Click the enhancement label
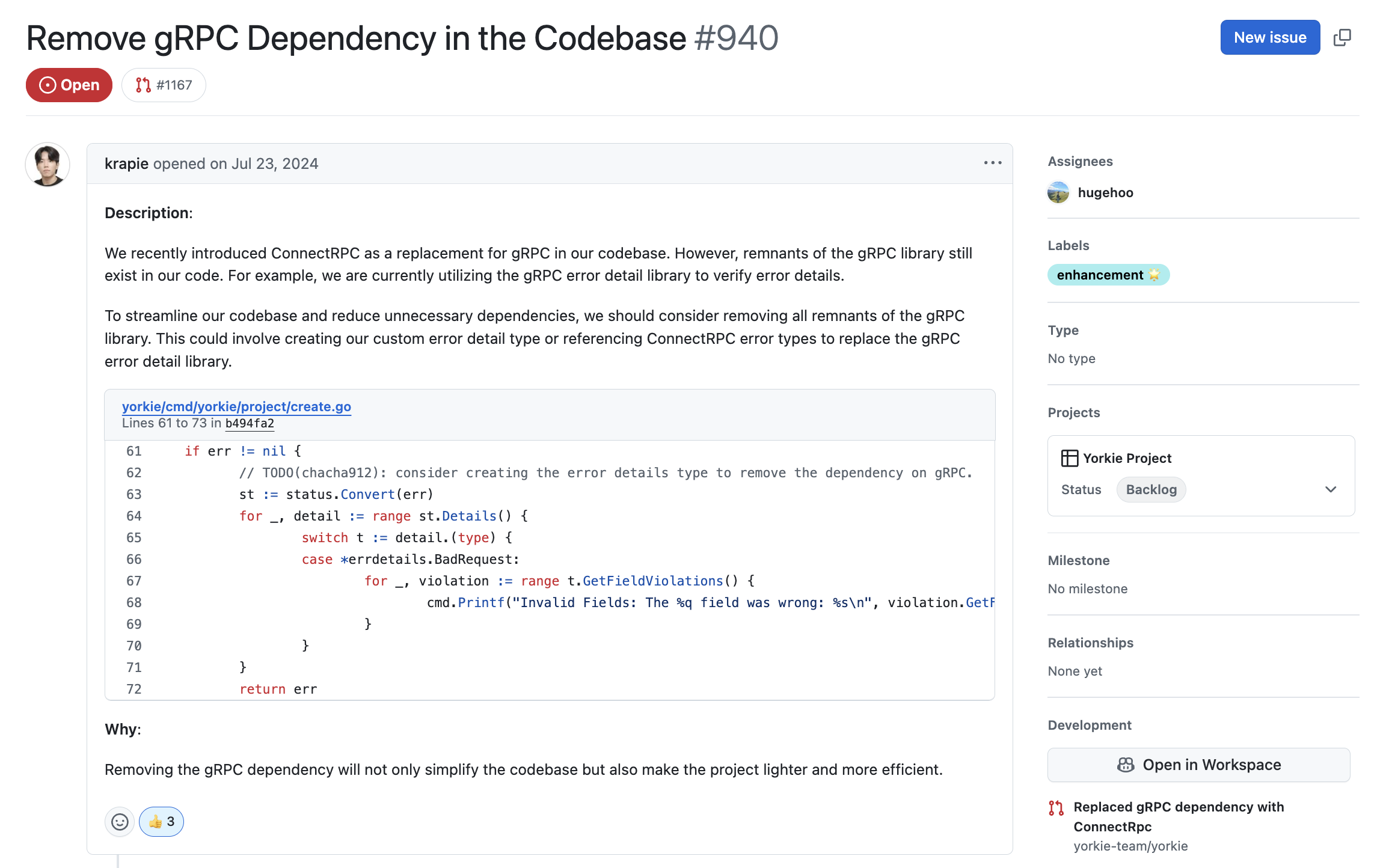Viewport: 1389px width, 868px height. (x=1108, y=275)
